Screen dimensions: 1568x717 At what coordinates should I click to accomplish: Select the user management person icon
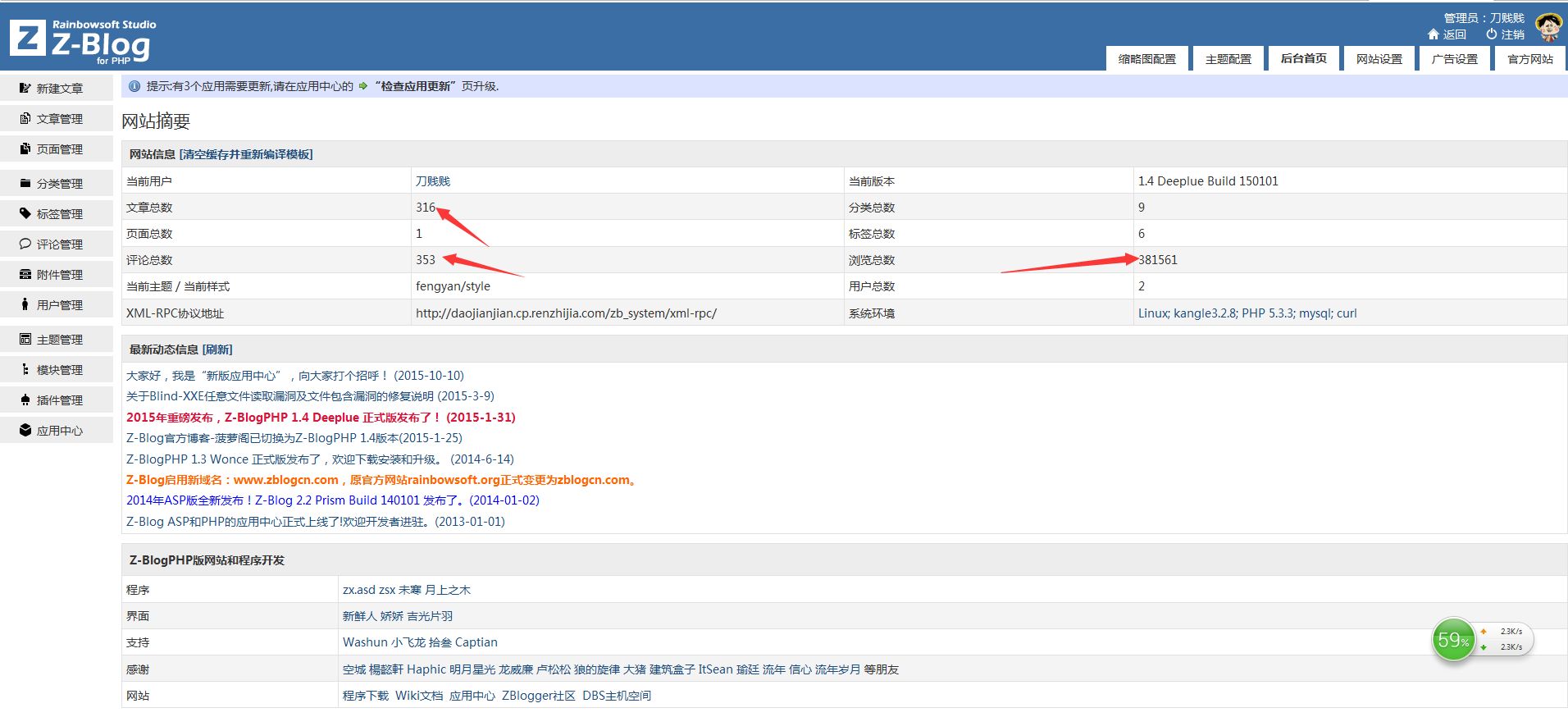[x=25, y=304]
